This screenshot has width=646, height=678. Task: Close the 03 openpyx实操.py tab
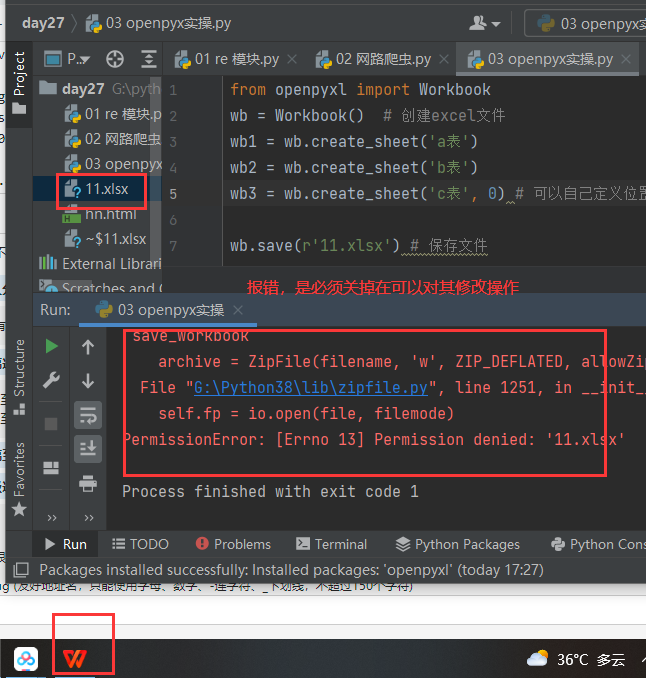pyautogui.click(x=626, y=59)
